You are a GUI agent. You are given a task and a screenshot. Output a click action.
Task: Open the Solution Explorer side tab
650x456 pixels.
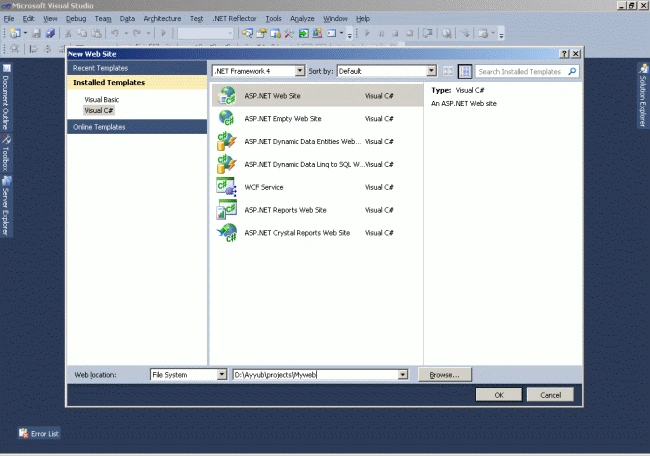[643, 95]
